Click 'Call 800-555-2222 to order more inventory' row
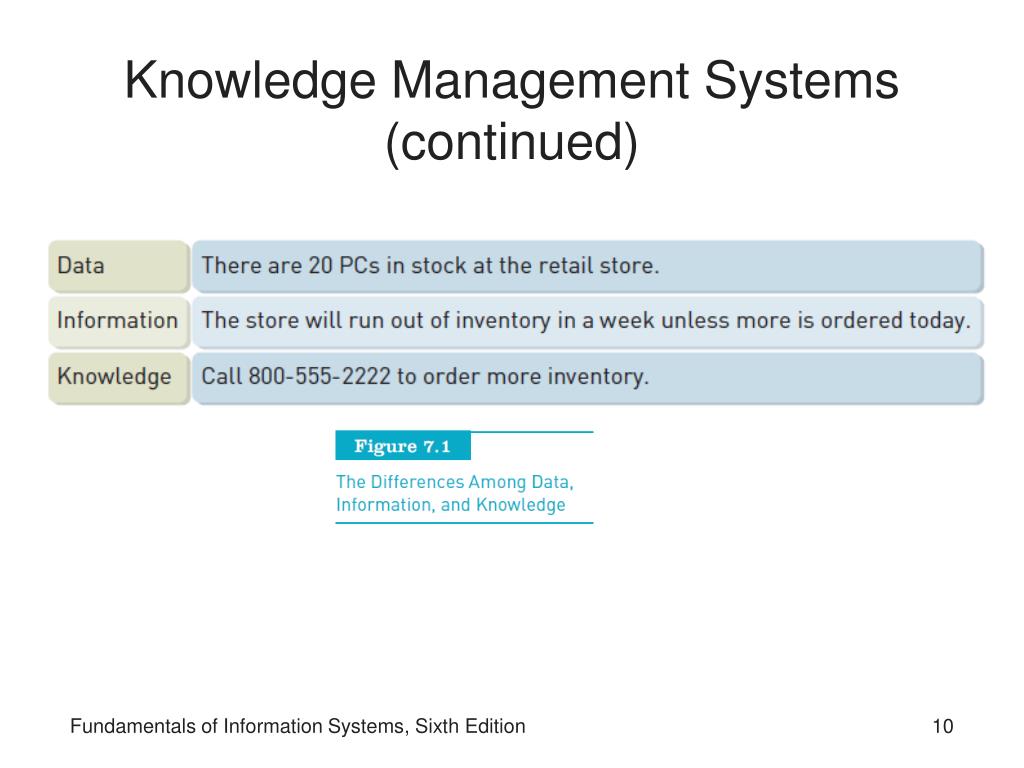The width and height of the screenshot is (1024, 768). [588, 378]
